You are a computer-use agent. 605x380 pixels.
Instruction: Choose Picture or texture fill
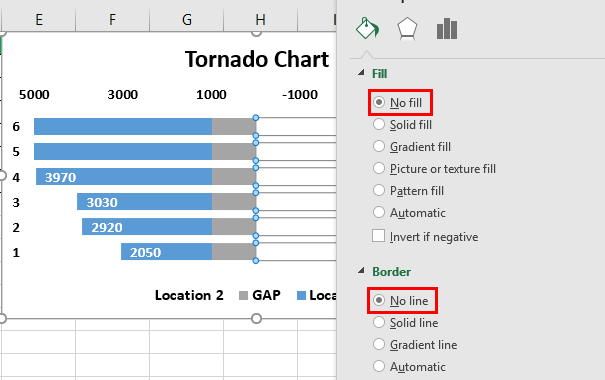(434, 169)
